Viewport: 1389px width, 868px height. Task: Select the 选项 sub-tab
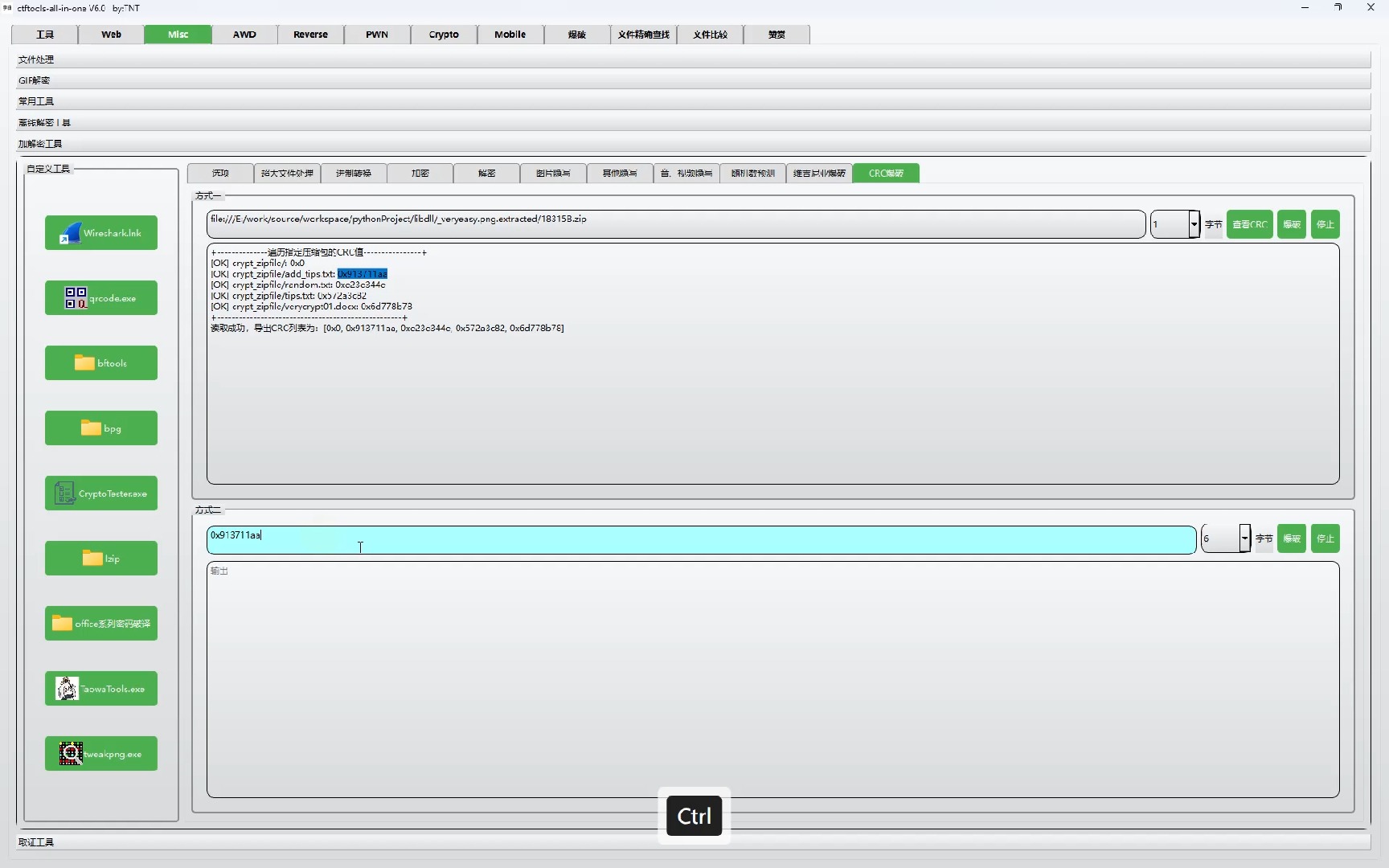220,173
